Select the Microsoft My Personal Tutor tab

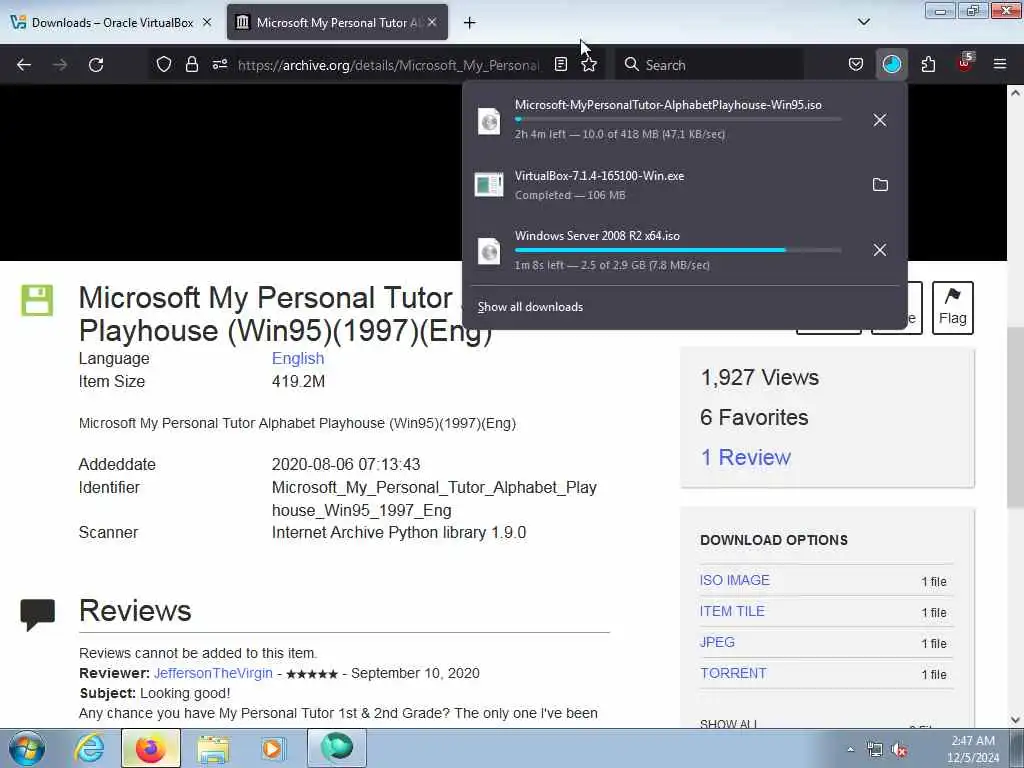(339, 23)
